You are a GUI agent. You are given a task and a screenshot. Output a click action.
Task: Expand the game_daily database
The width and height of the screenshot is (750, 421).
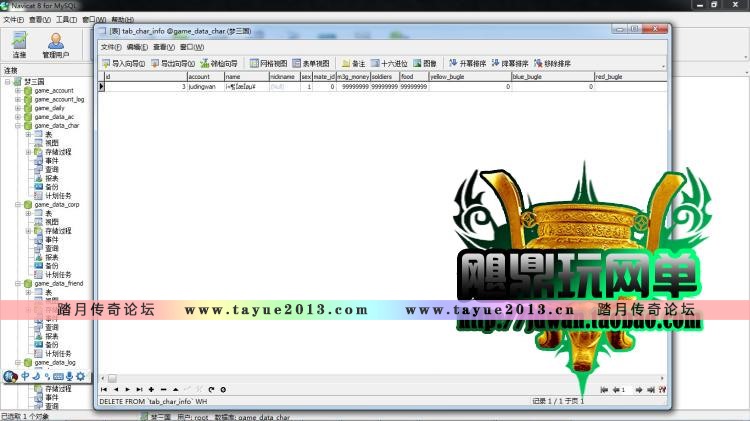coord(18,108)
